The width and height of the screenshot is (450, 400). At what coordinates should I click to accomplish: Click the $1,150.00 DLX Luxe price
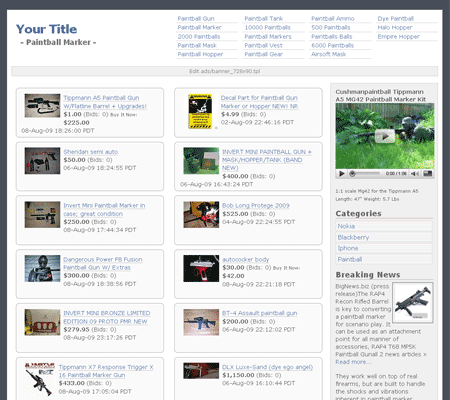pos(238,375)
